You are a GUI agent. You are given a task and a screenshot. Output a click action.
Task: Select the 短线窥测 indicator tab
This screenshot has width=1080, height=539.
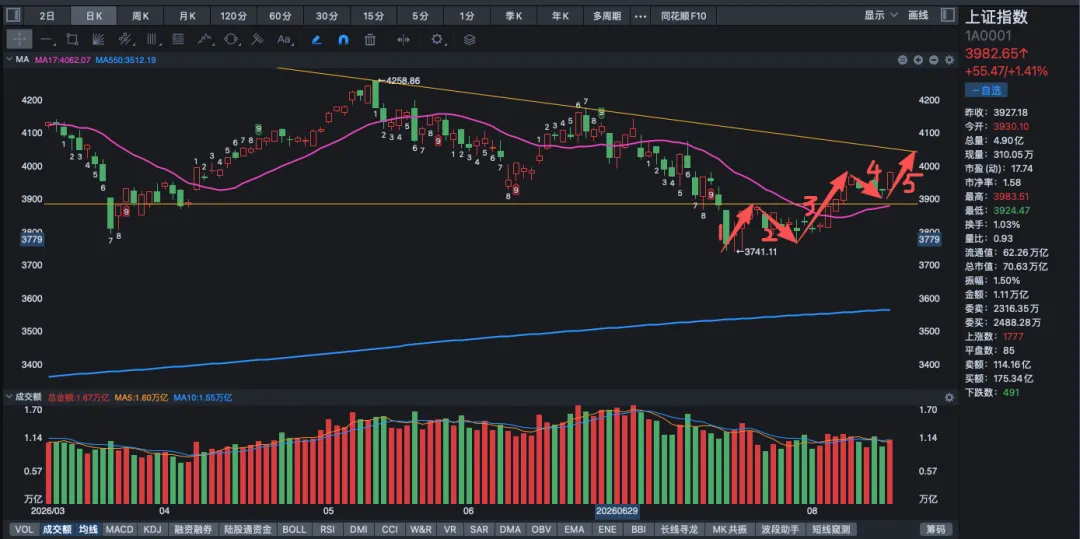(x=831, y=529)
